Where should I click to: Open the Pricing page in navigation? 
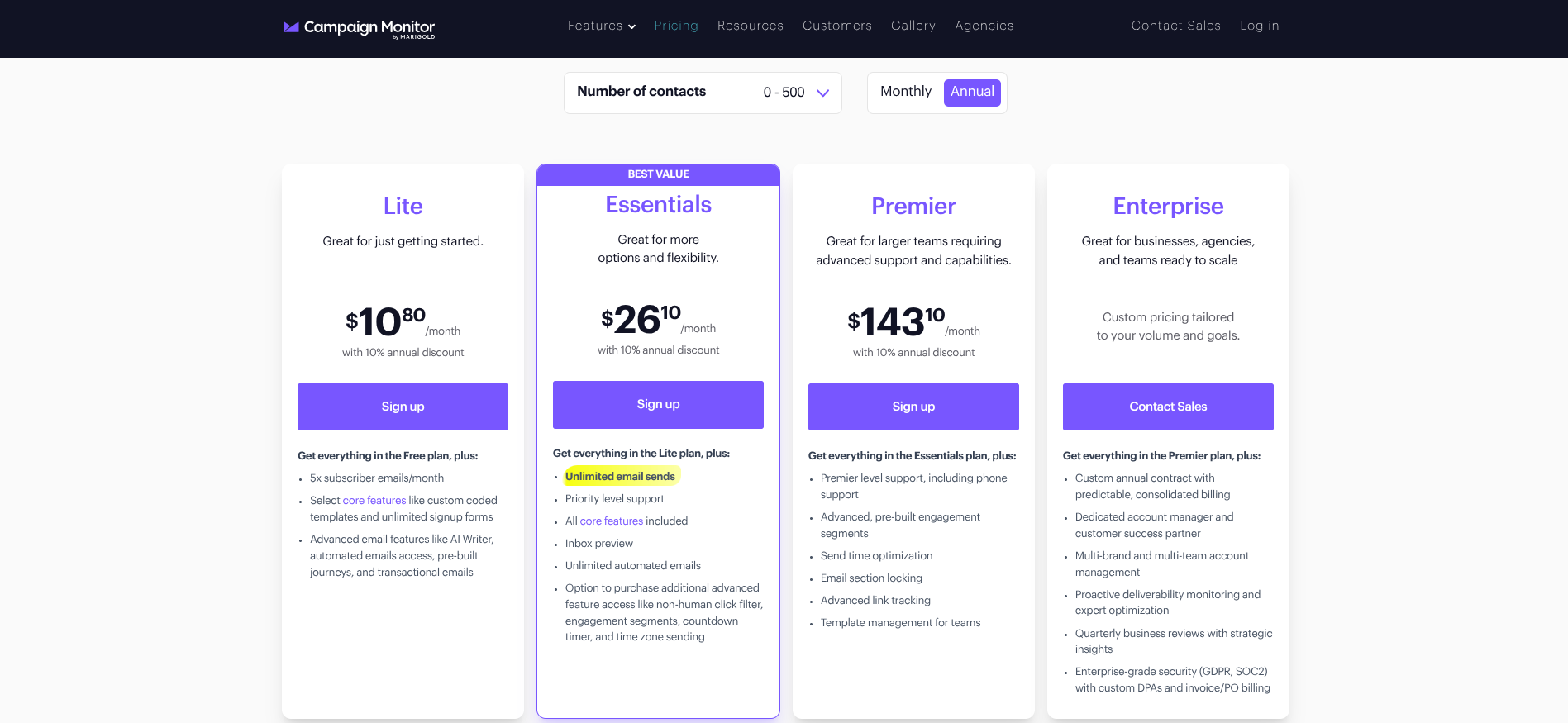[x=675, y=26]
